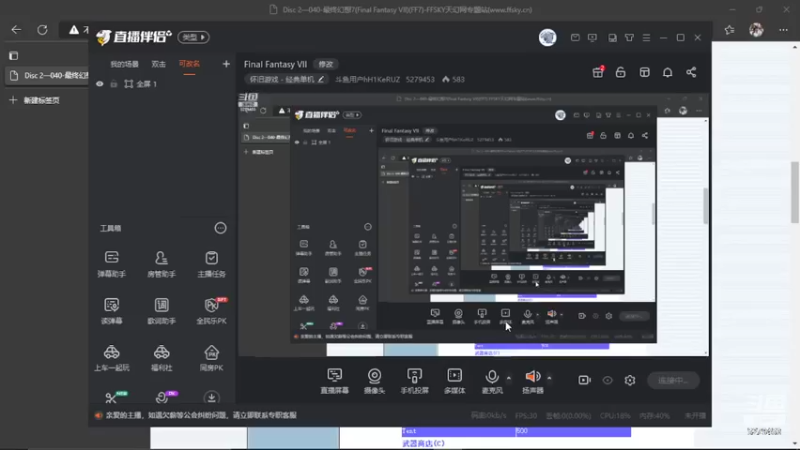
Task: Click the CPU:18% status entry
Action: [x=615, y=416]
